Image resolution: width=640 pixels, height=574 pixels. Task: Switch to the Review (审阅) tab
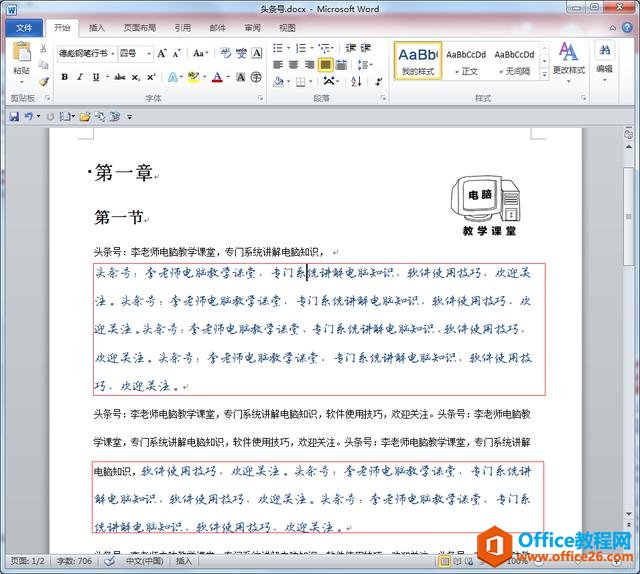253,28
